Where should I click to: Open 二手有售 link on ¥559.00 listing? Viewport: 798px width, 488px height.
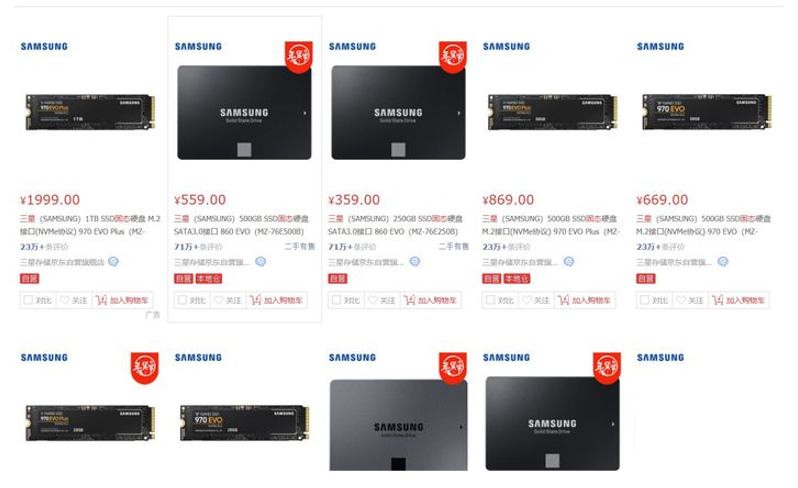click(299, 246)
